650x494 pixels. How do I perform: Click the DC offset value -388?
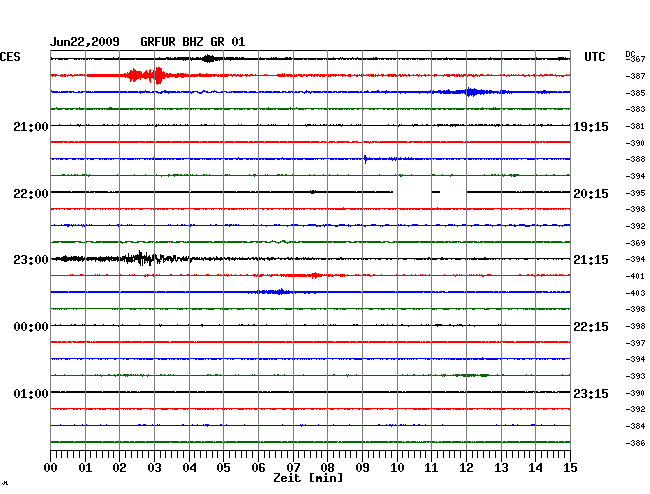[x=635, y=159]
